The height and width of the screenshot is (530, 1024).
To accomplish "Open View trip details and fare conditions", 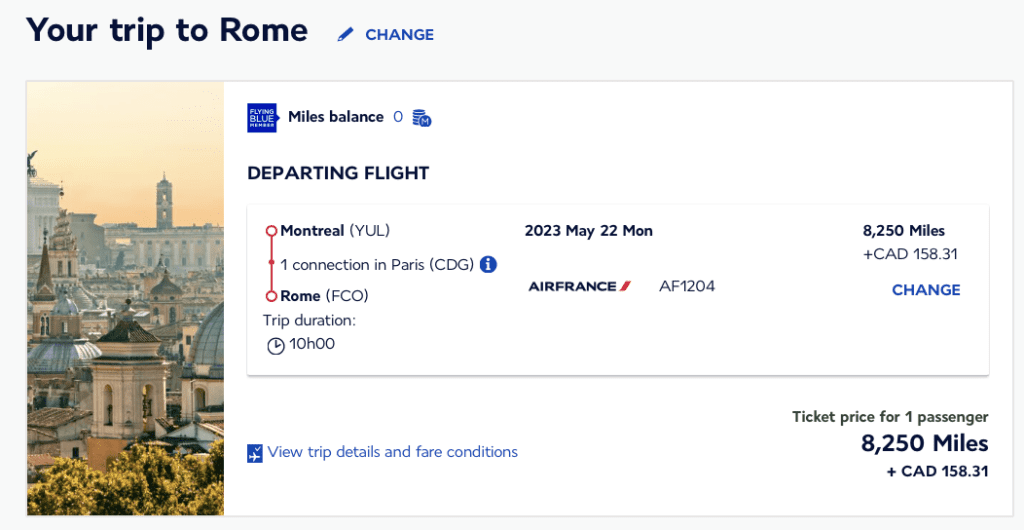I will point(392,452).
